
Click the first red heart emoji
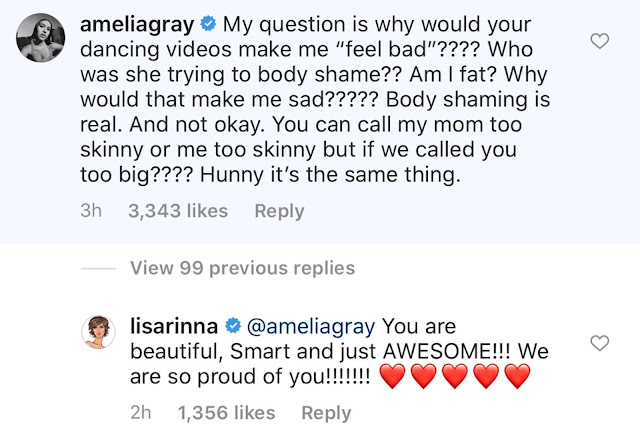pyautogui.click(x=393, y=376)
